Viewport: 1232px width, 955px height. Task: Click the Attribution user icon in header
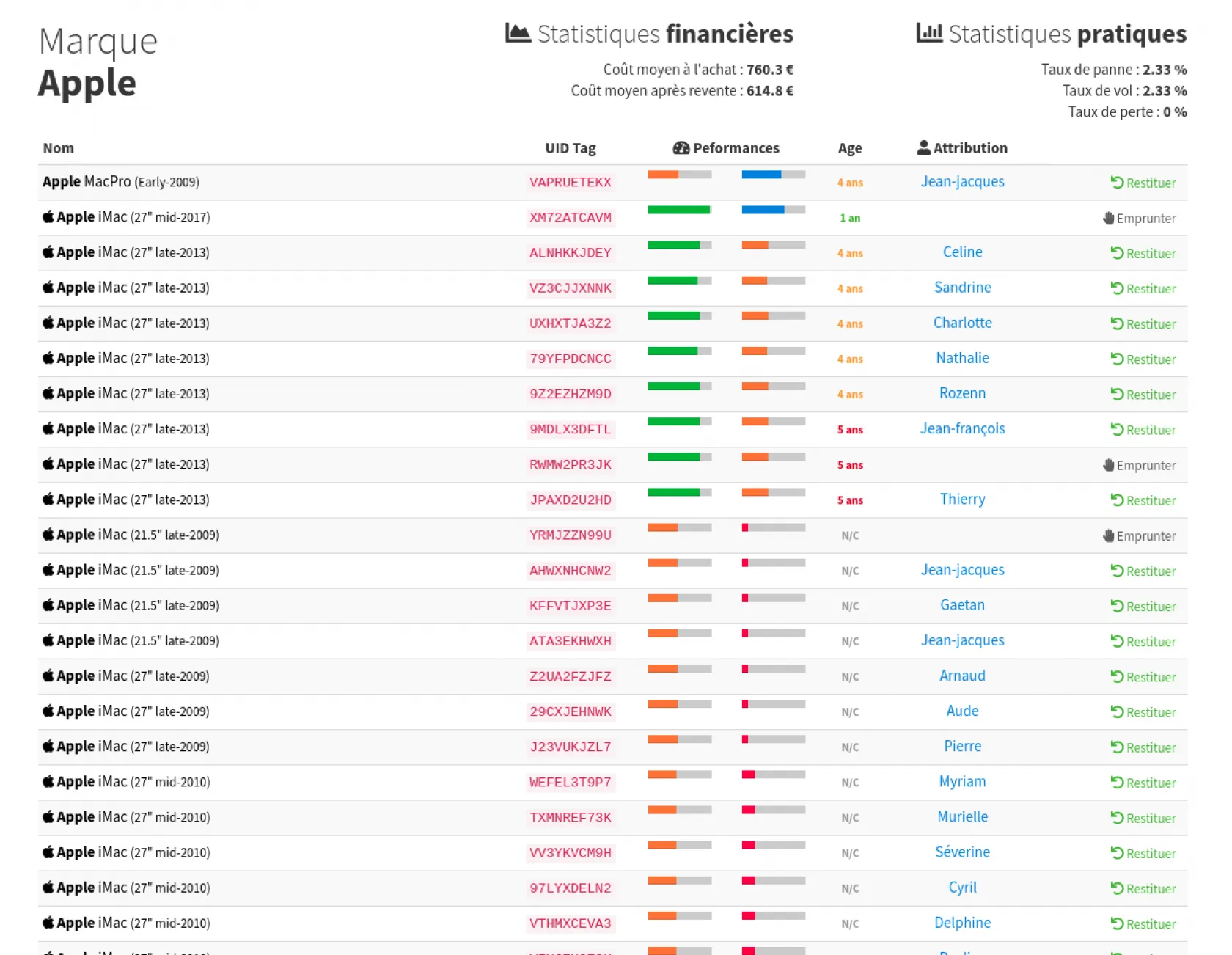pyautogui.click(x=923, y=148)
